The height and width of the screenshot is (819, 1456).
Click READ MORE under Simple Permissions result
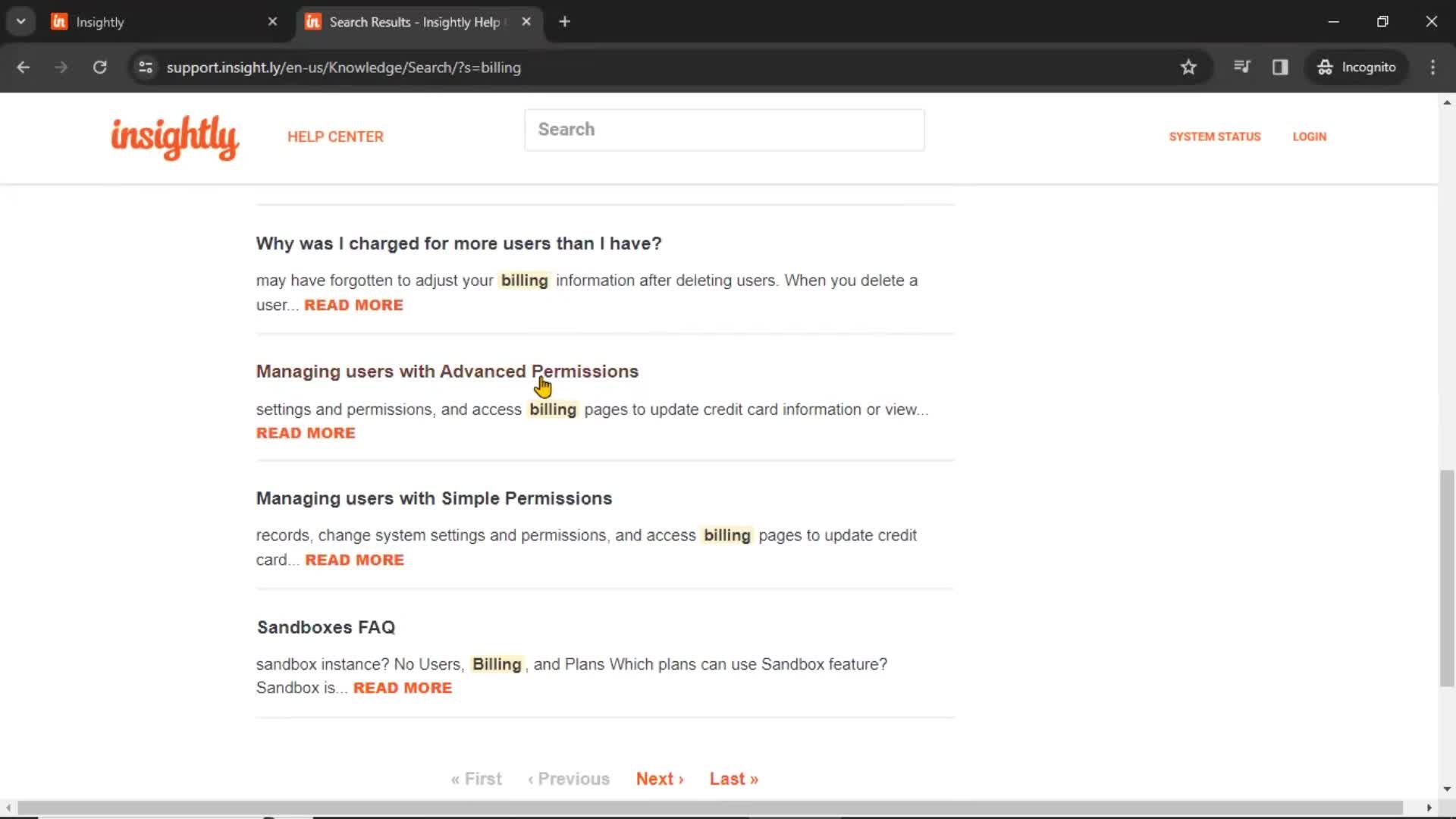354,560
